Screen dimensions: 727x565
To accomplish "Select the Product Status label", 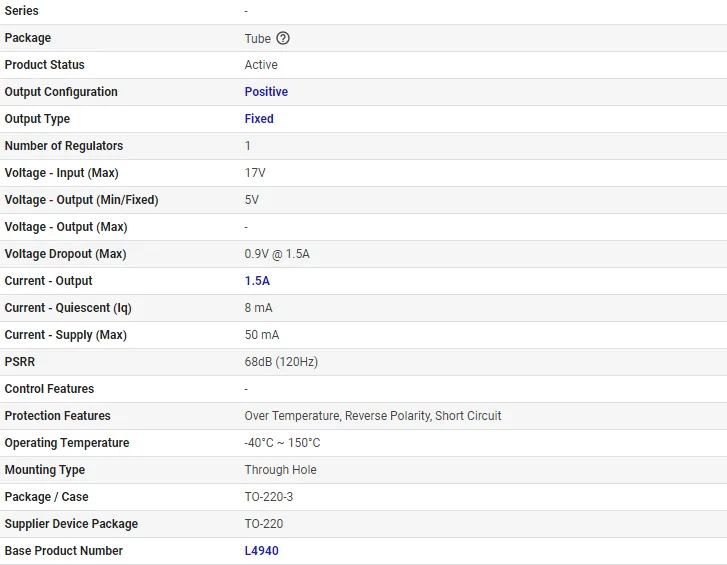I will [45, 65].
